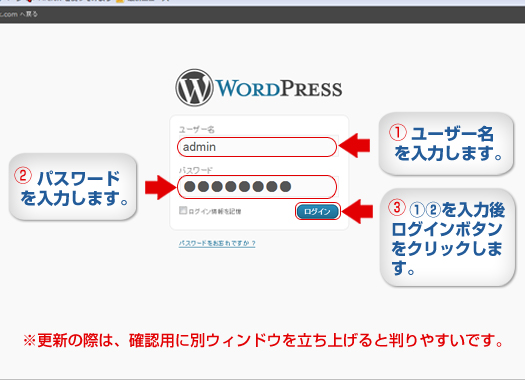The image size is (525, 380).
Task: Open the パスワードをお忘れですか？ link
Action: [x=217, y=243]
